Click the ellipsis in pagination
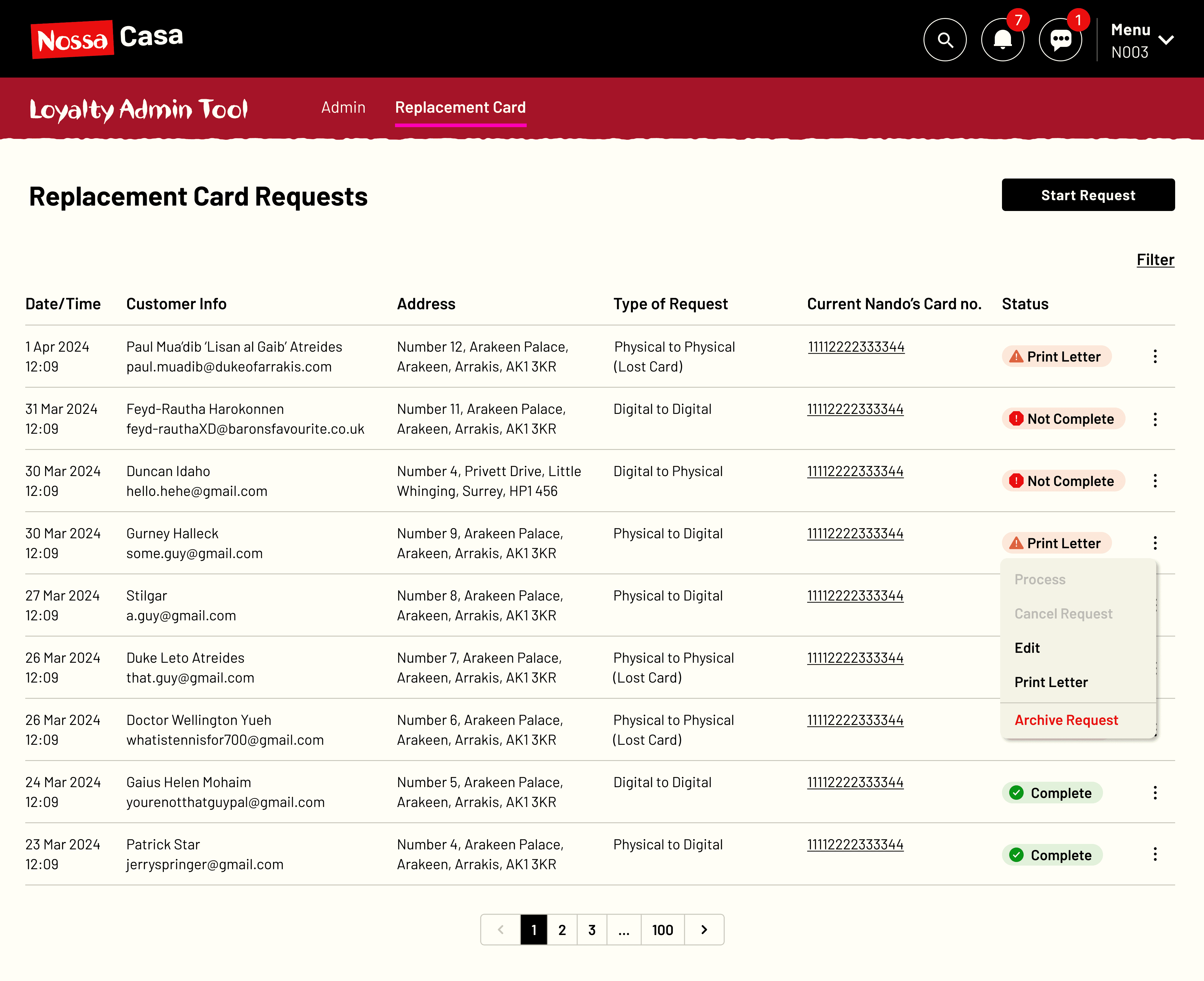The width and height of the screenshot is (1204, 981). (624, 930)
